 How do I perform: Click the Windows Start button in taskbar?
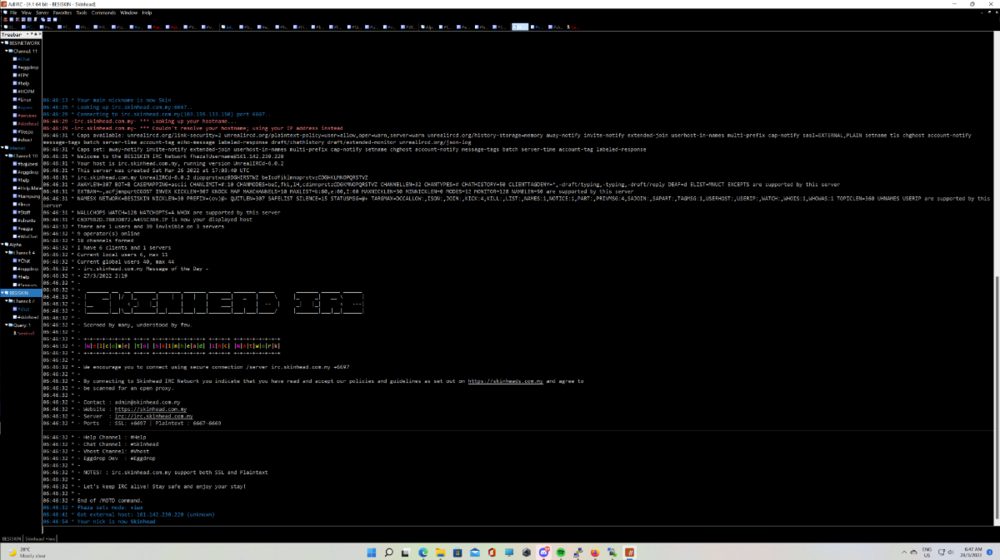(369, 552)
